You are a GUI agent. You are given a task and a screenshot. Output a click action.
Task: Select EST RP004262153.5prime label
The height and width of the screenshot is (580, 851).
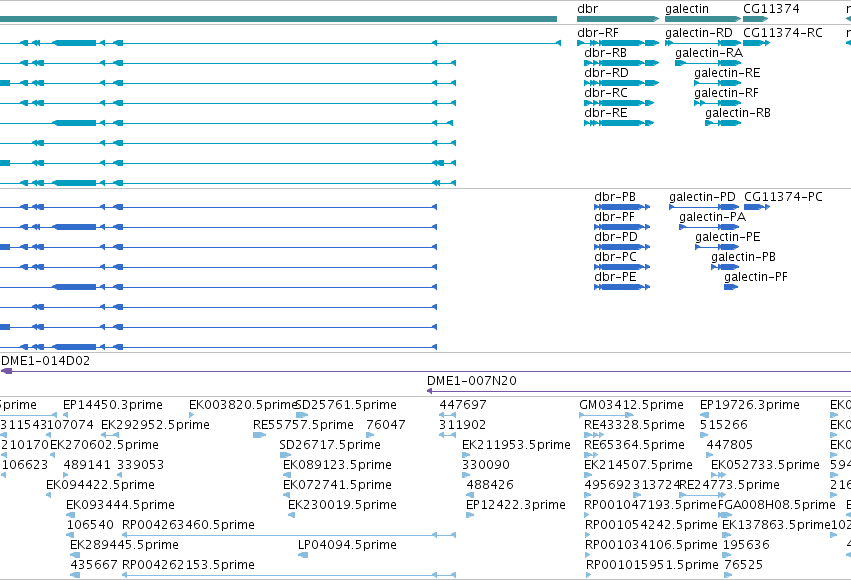188,565
